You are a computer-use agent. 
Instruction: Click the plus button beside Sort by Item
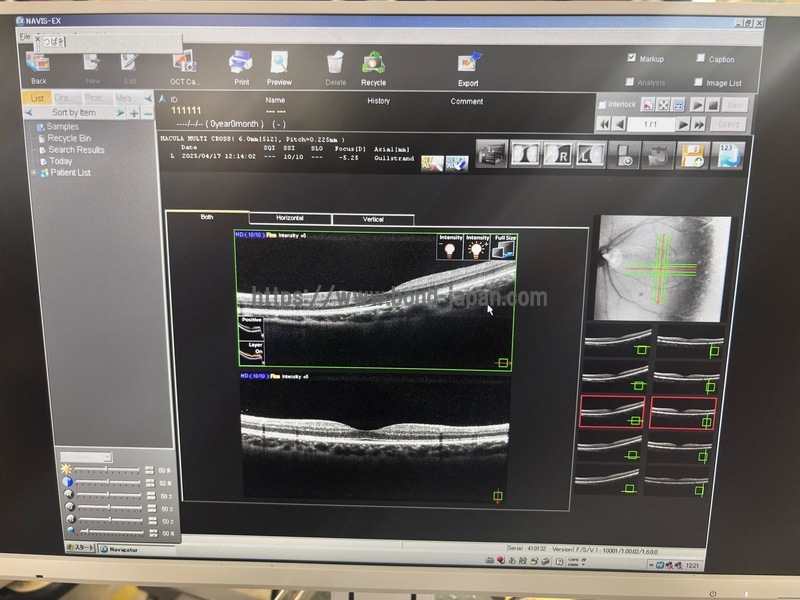pyautogui.click(x=133, y=113)
